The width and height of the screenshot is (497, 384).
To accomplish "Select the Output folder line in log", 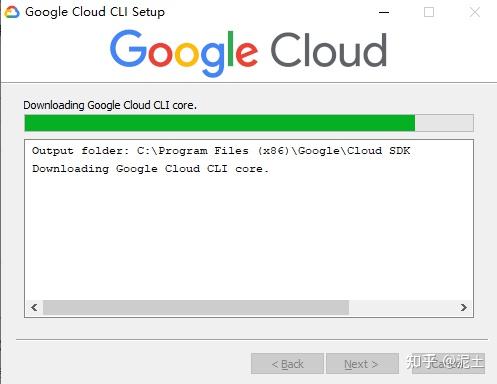I will click(x=221, y=151).
